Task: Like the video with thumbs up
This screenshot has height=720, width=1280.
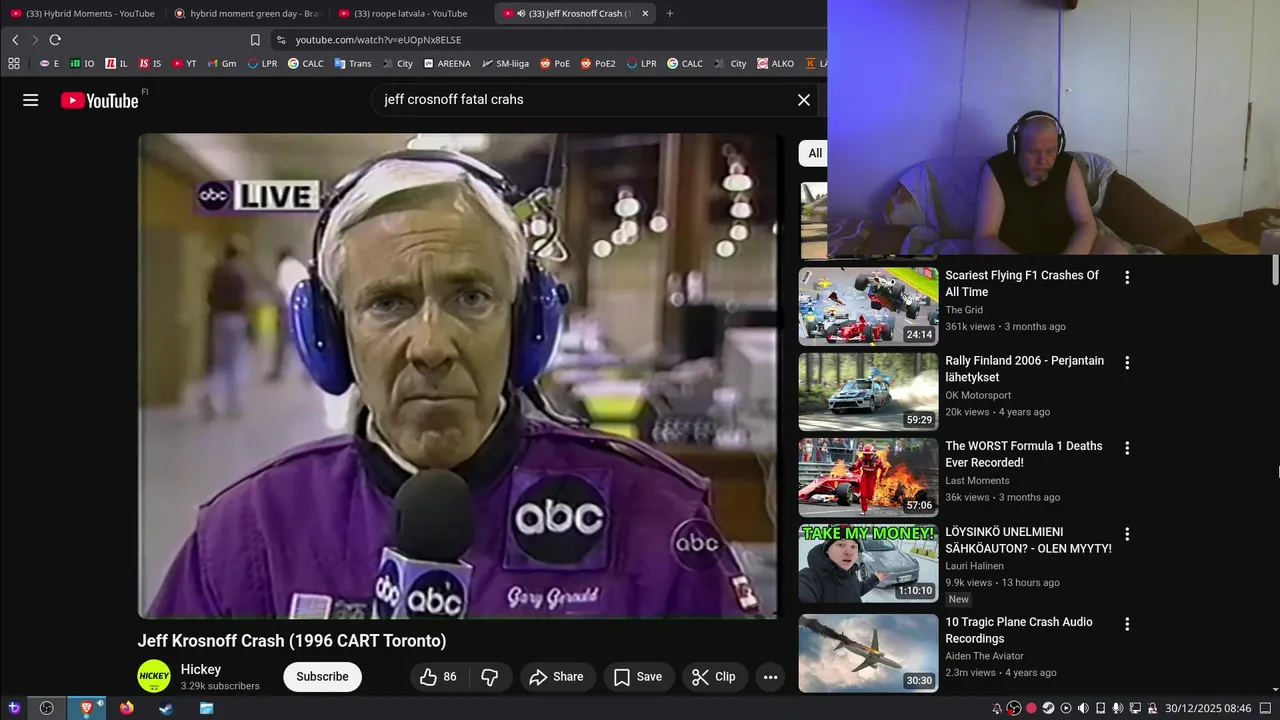Action: pyautogui.click(x=438, y=677)
